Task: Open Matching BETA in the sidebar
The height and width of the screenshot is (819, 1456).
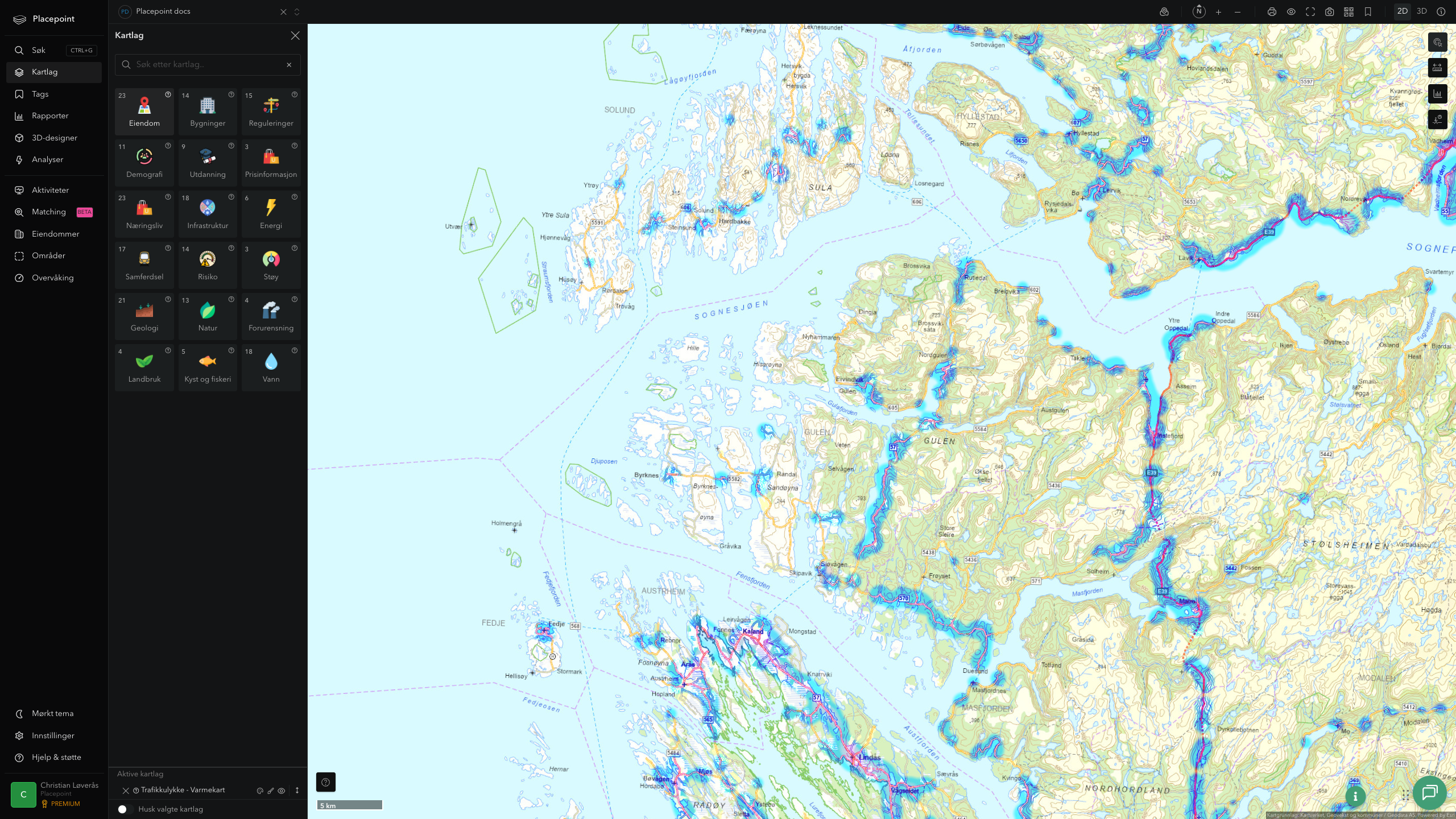Action: 54,212
